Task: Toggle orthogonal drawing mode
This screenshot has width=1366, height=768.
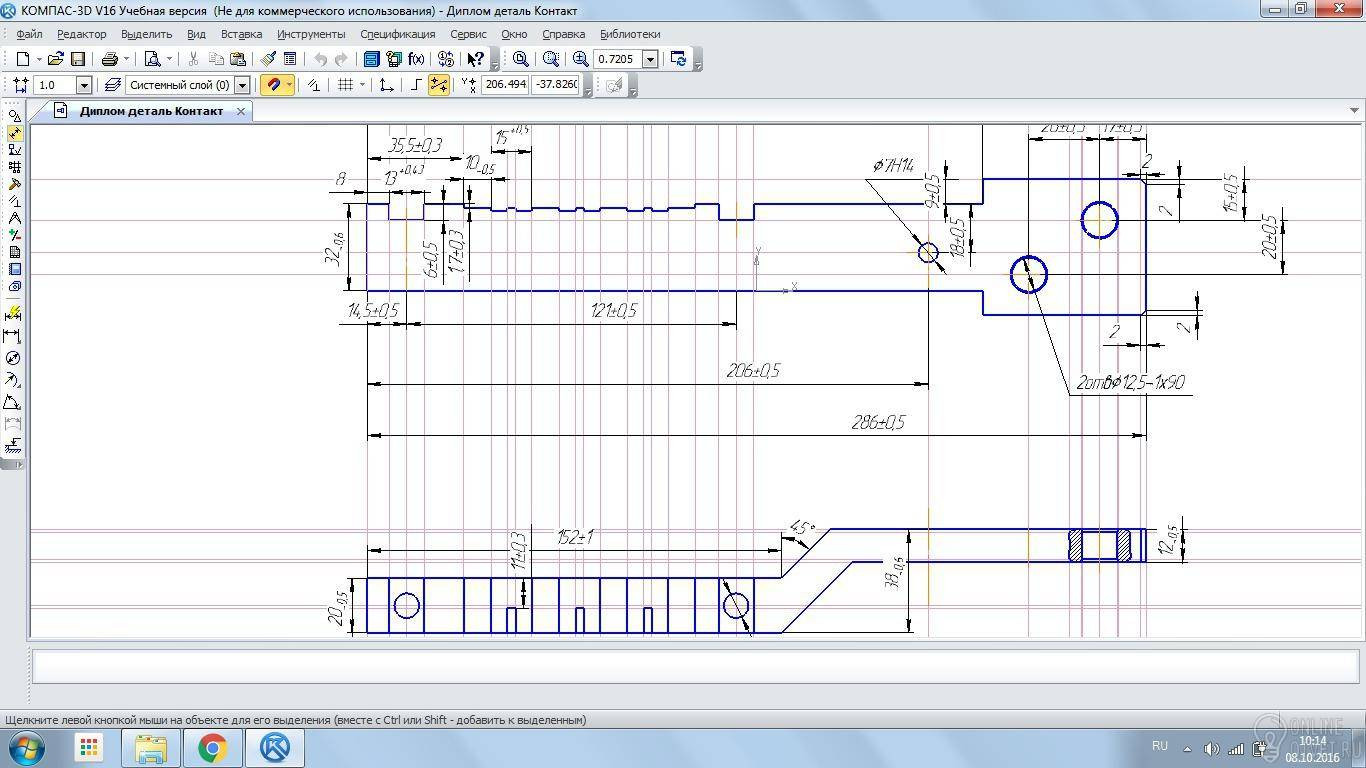Action: tap(415, 85)
